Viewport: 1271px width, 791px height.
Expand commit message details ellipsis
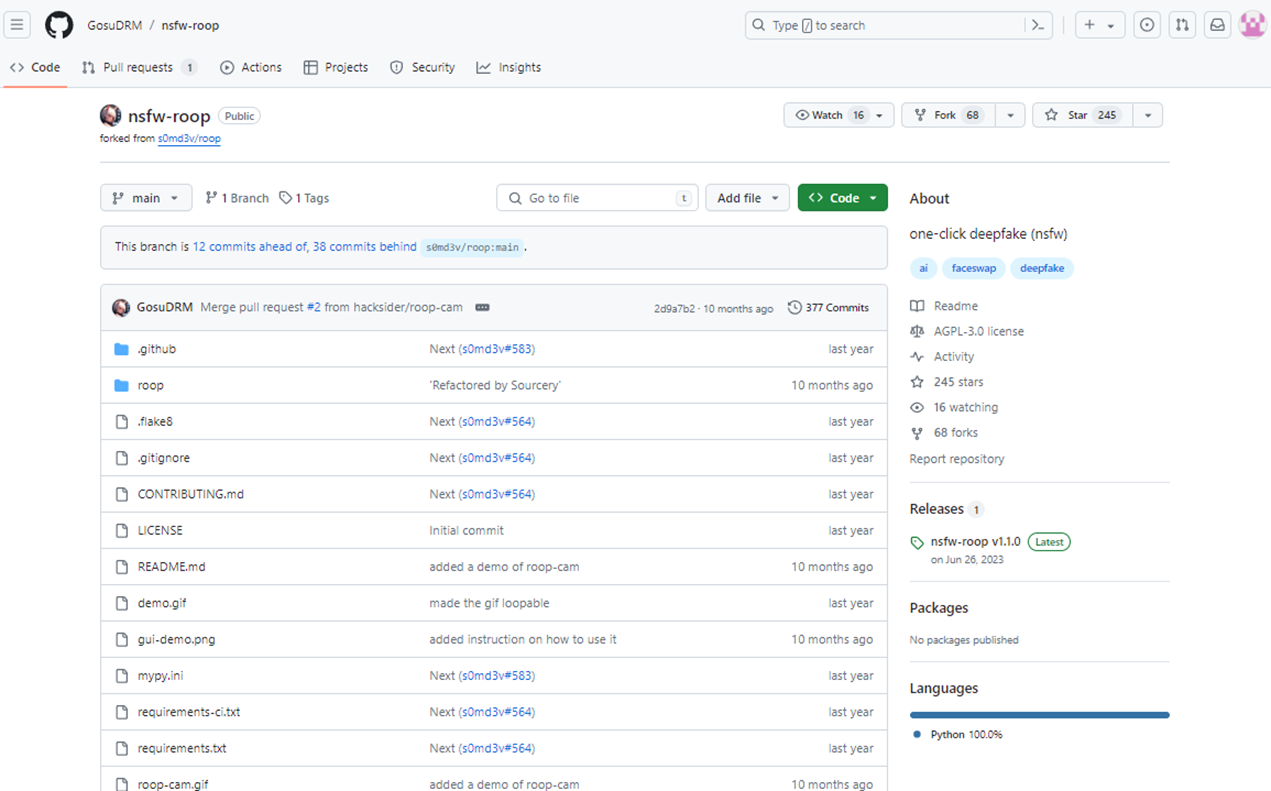click(x=482, y=308)
